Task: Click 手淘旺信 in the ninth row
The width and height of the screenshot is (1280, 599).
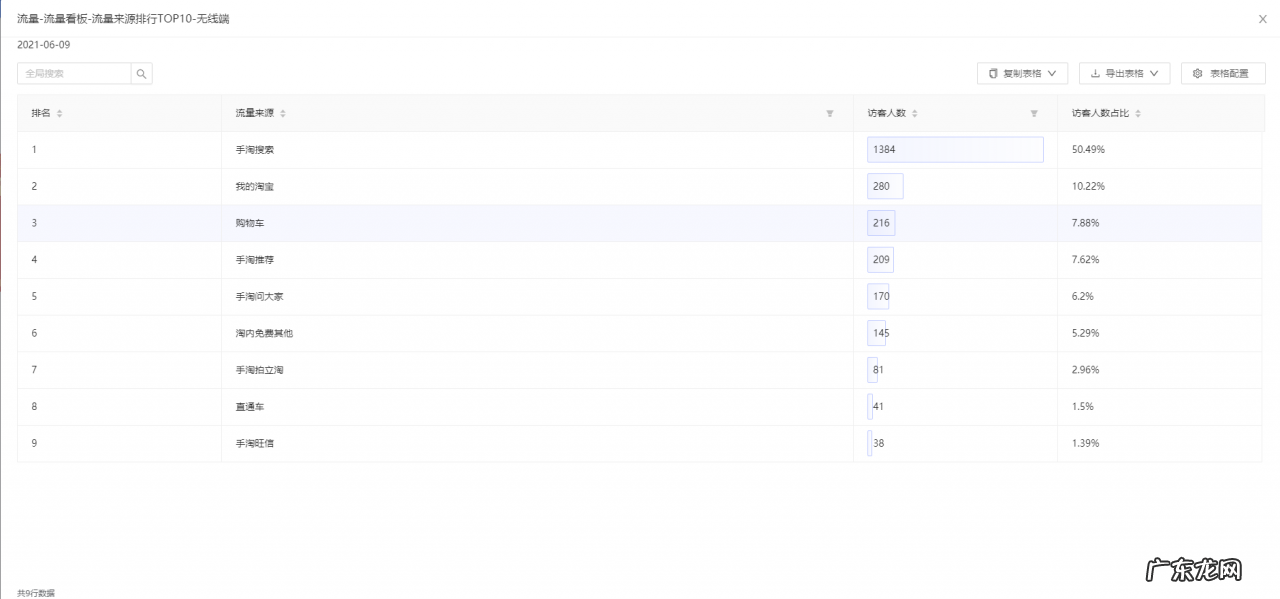Action: click(x=254, y=443)
